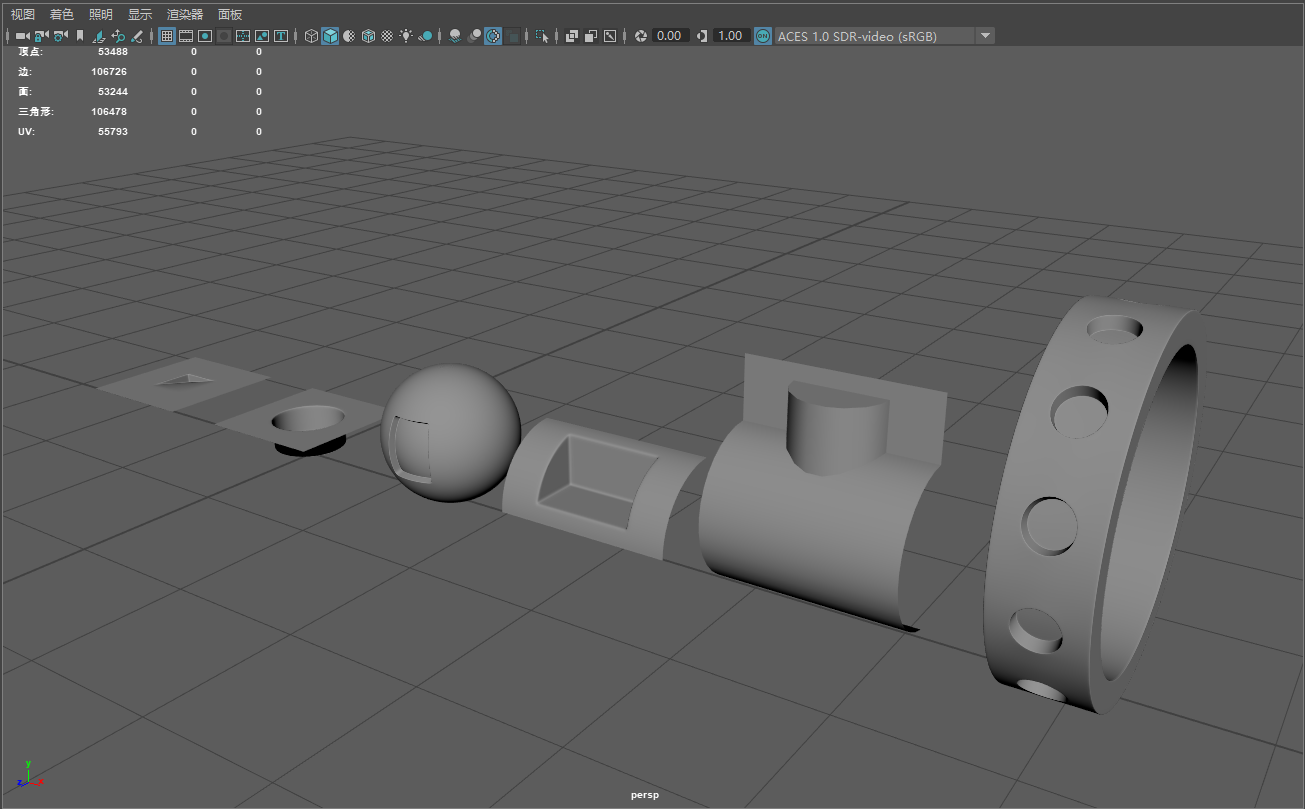This screenshot has width=1305, height=809.
Task: Select the half-cylinder with protruding peg
Action: tap(822, 490)
